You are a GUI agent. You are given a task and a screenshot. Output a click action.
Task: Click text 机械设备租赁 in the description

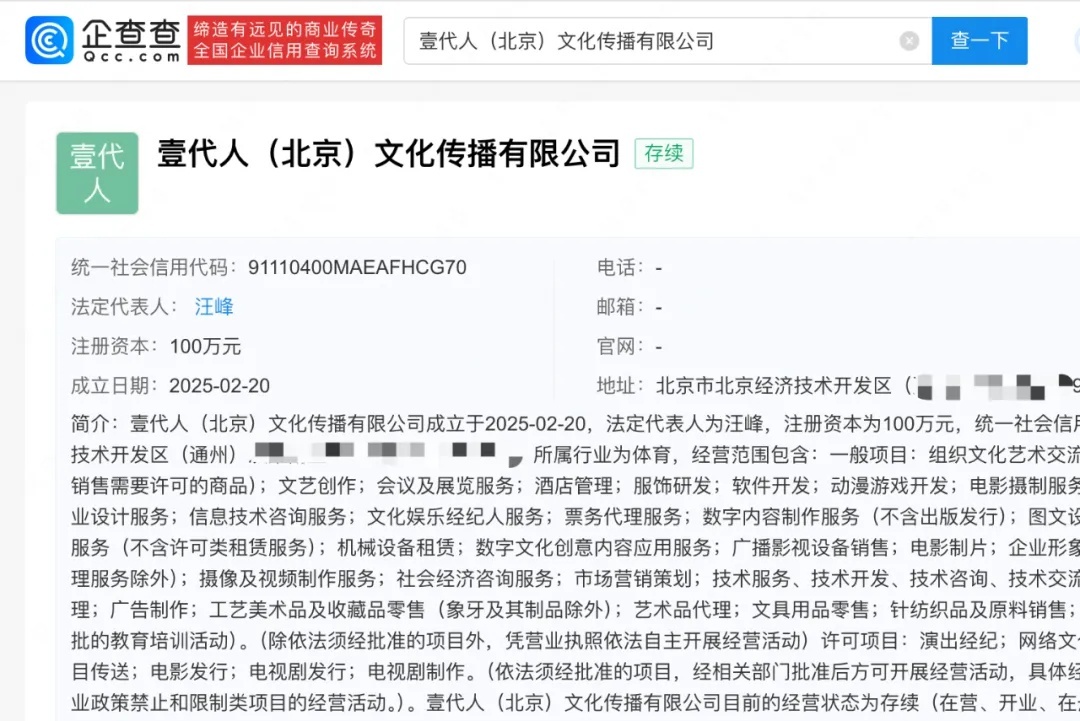tap(396, 547)
